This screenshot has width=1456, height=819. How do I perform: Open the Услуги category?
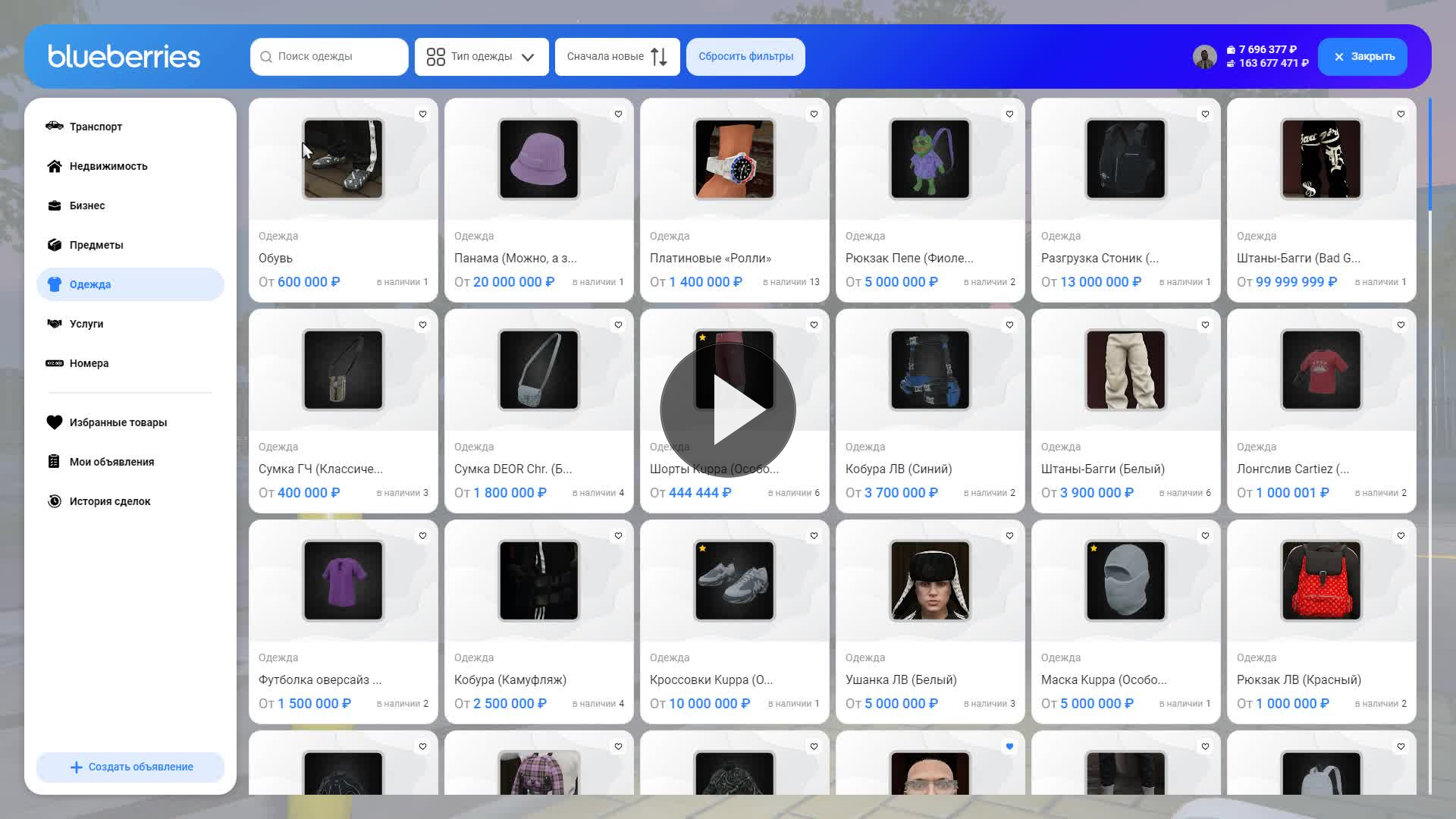tap(130, 324)
